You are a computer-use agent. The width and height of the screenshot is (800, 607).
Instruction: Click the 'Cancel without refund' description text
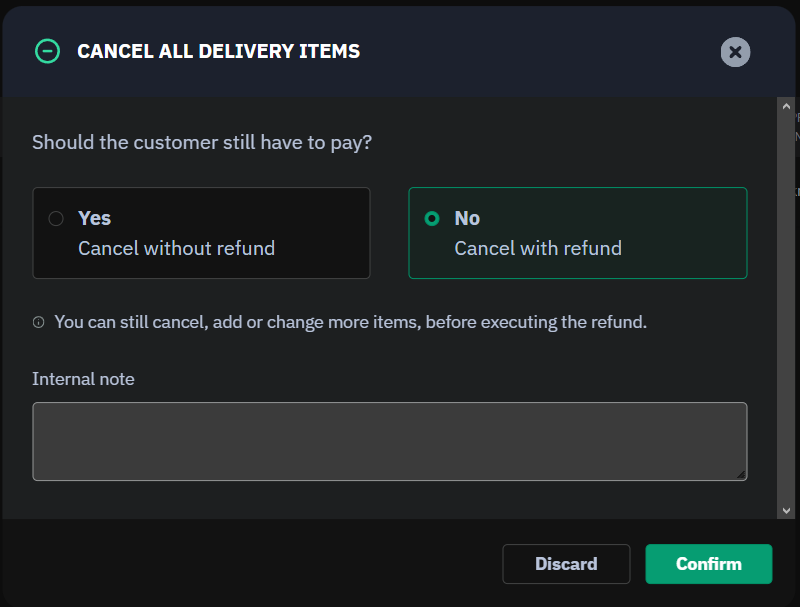tap(176, 248)
